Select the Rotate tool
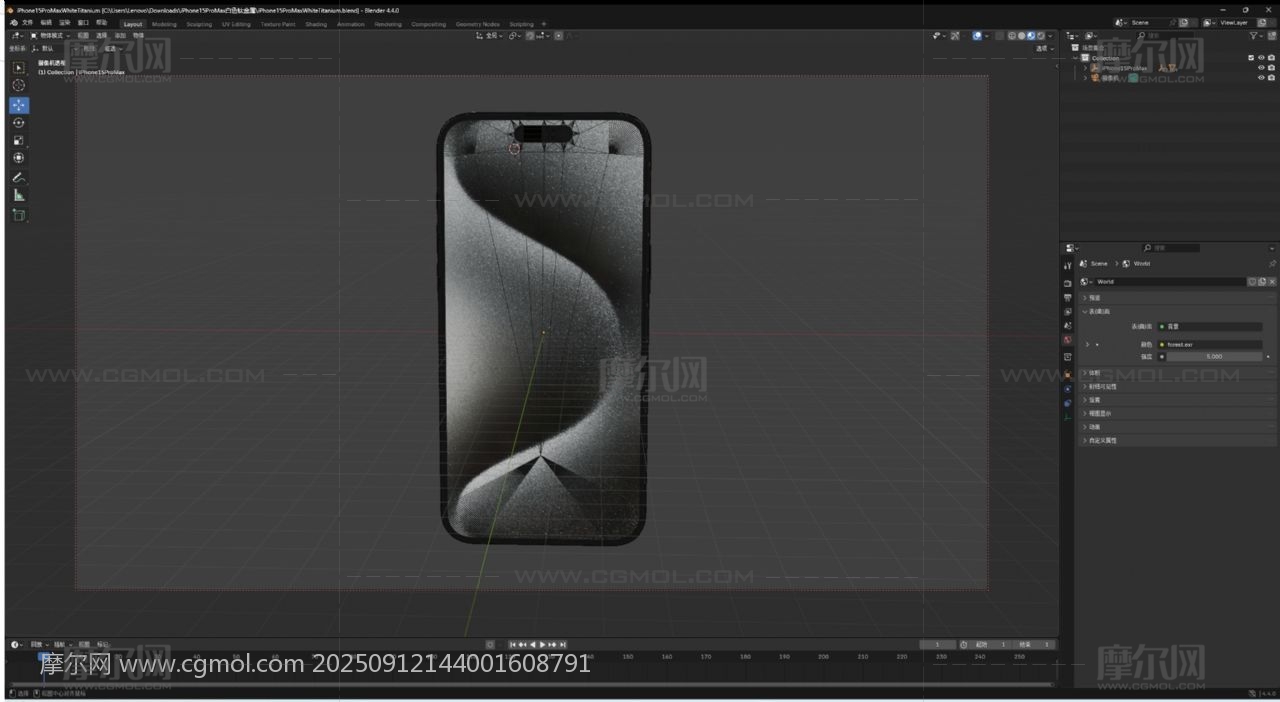This screenshot has height=702, width=1280. pyautogui.click(x=18, y=123)
